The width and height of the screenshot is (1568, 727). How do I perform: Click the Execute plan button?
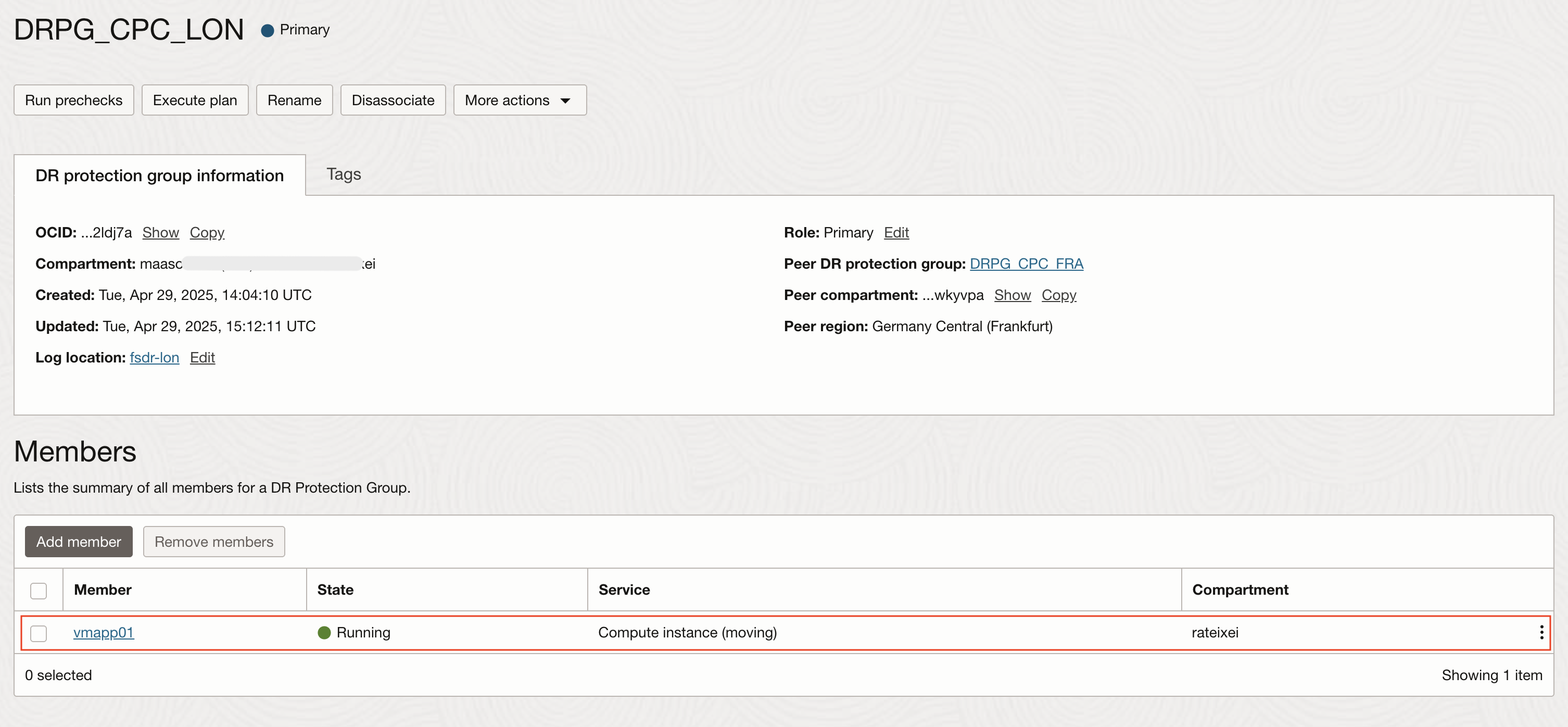[195, 101]
